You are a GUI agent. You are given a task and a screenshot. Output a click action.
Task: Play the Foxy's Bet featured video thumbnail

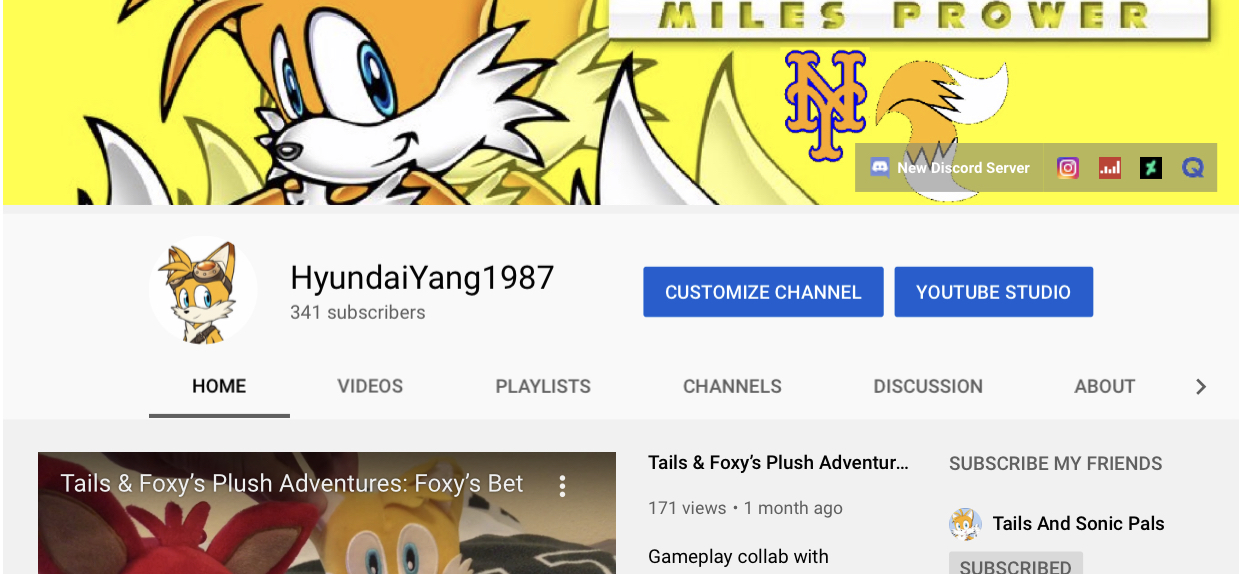[327, 513]
